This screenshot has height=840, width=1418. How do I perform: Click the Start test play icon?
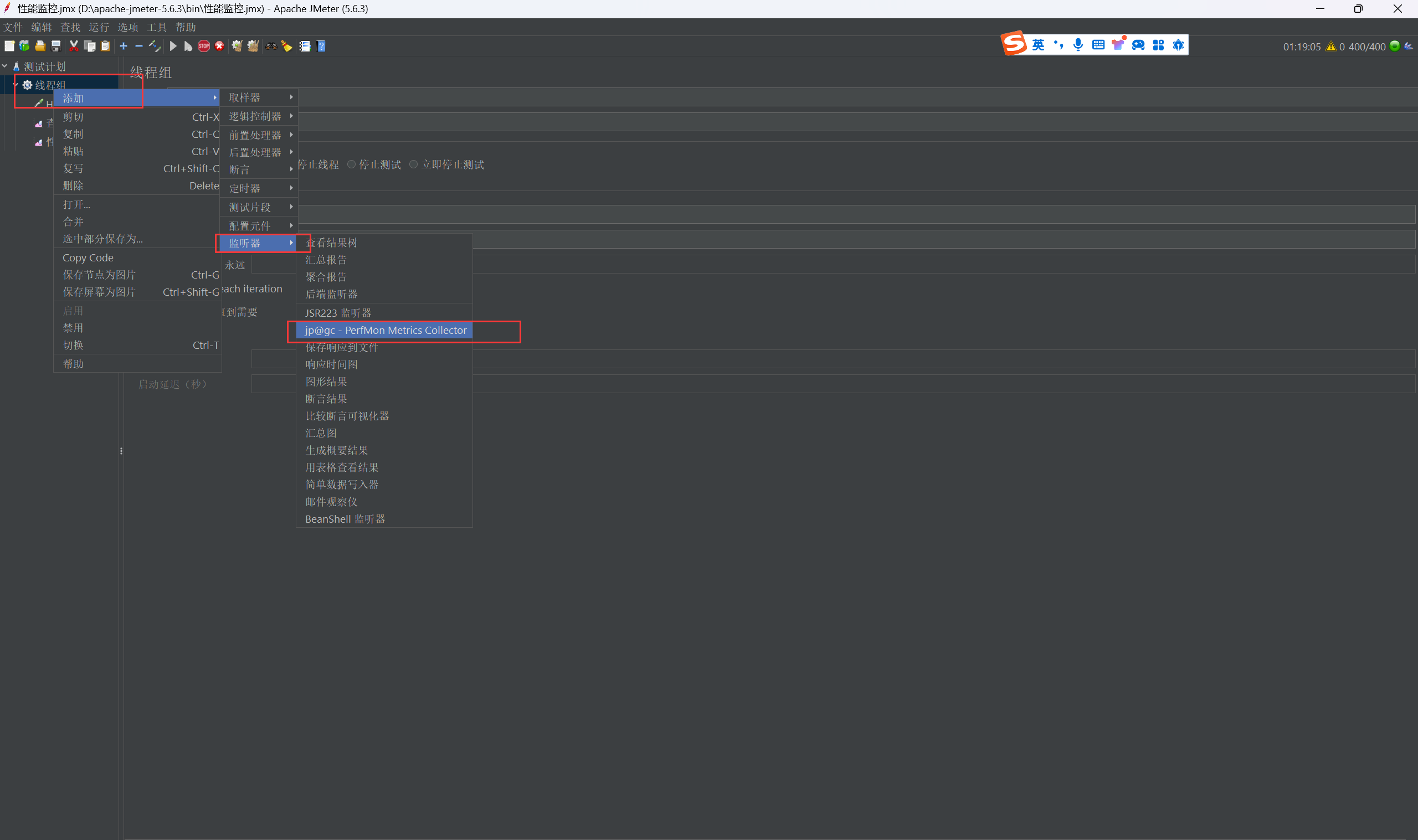pyautogui.click(x=173, y=47)
